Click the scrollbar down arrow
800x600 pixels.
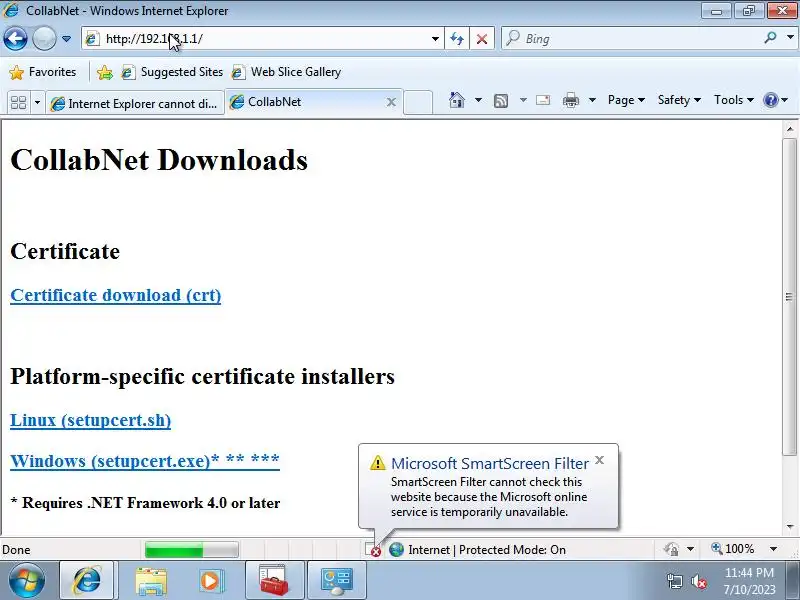790,527
